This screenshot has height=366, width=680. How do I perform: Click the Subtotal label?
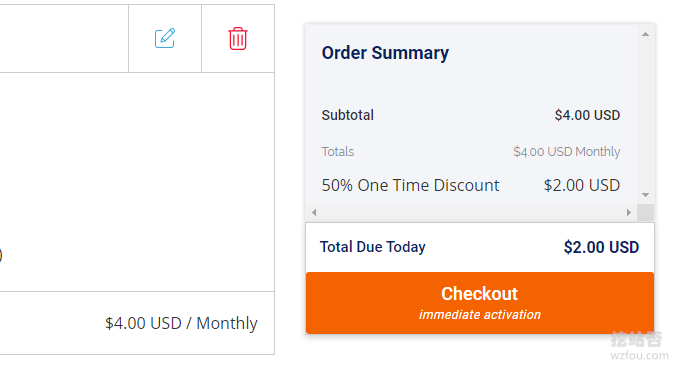pos(347,115)
